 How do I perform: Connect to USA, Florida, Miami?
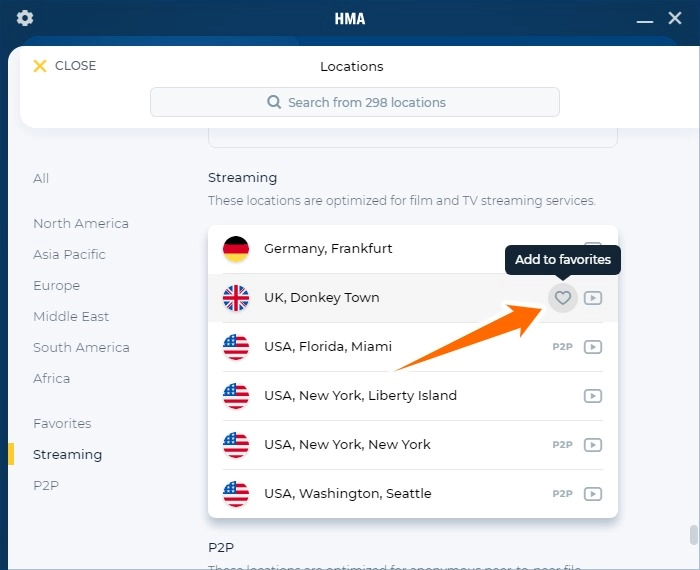click(413, 347)
